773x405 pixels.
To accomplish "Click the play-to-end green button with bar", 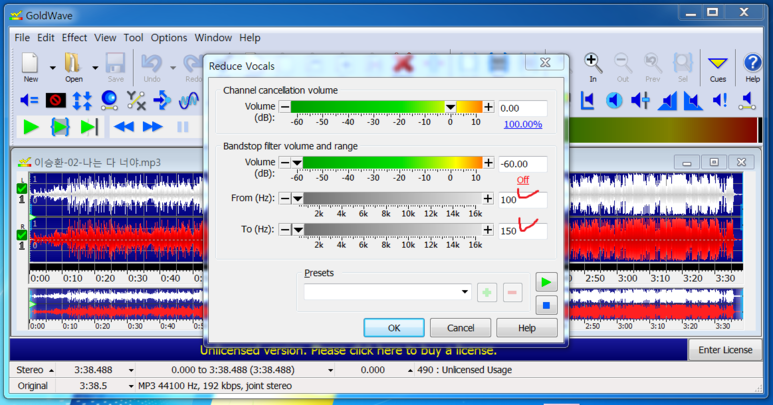I will point(89,127).
